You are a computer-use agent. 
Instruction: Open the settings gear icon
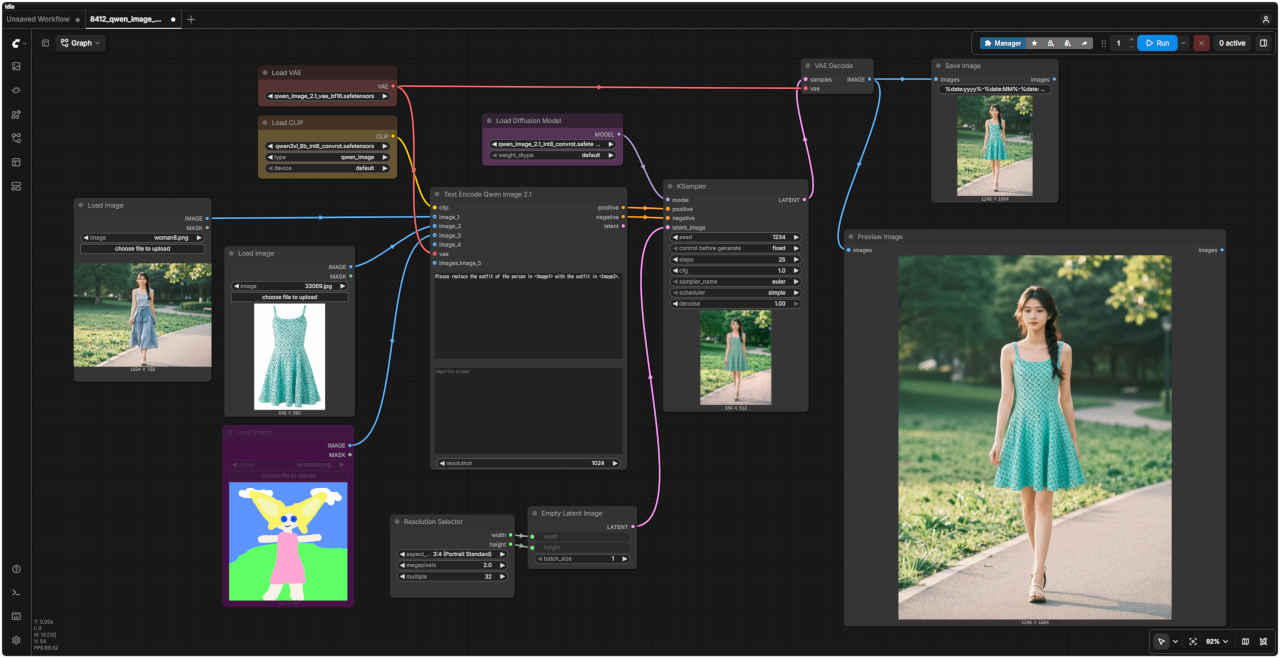pyautogui.click(x=16, y=640)
